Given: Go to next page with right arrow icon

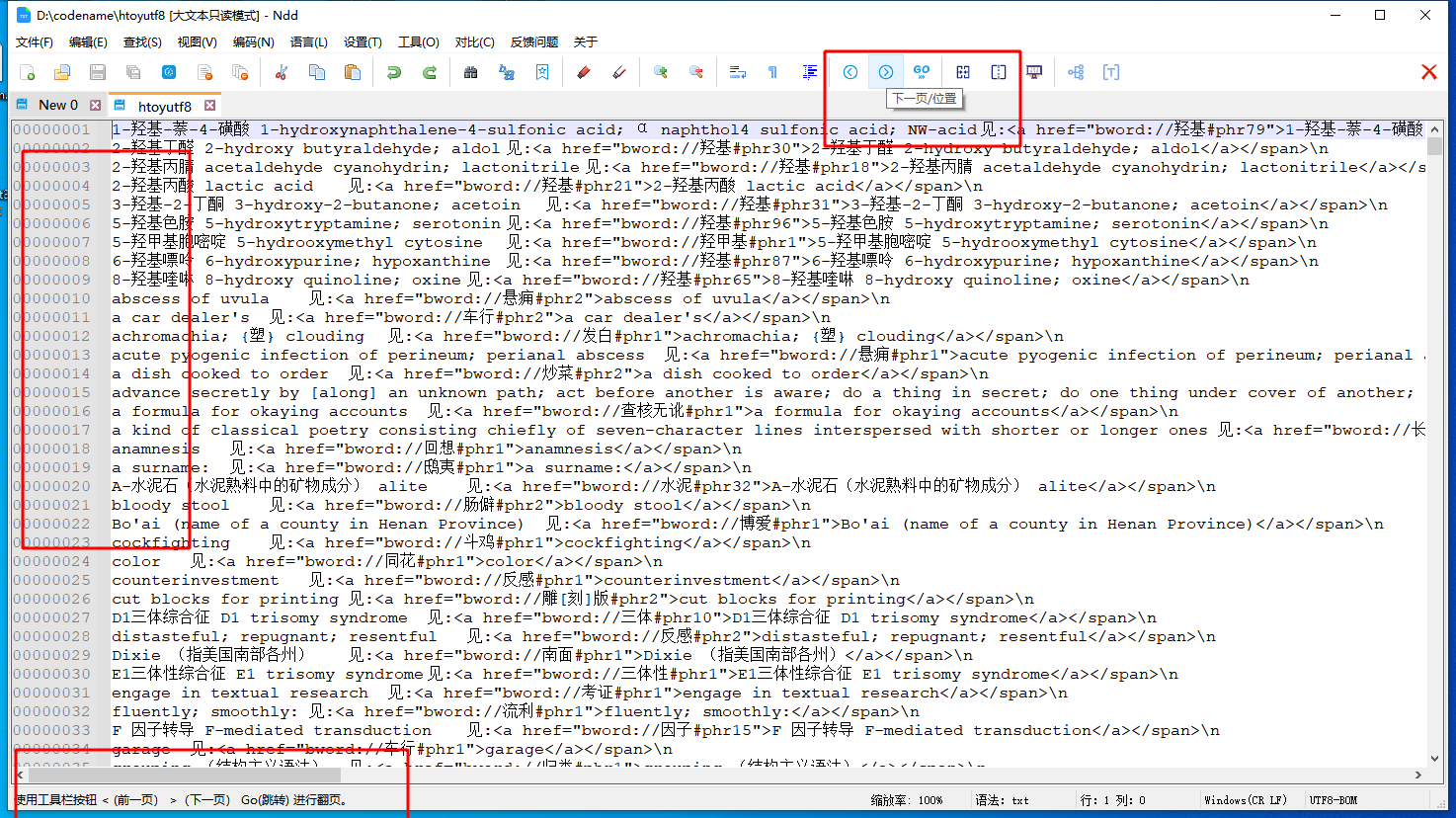Looking at the screenshot, I should 886,71.
